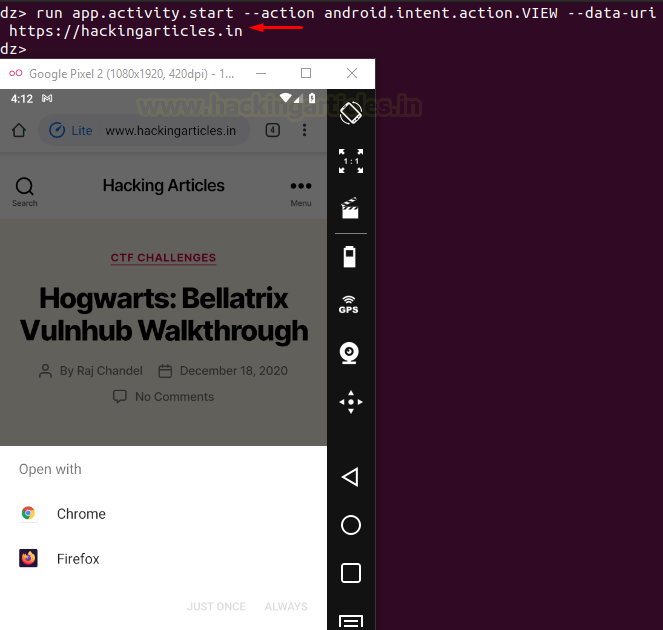Tap the comment bubble icon

click(120, 396)
